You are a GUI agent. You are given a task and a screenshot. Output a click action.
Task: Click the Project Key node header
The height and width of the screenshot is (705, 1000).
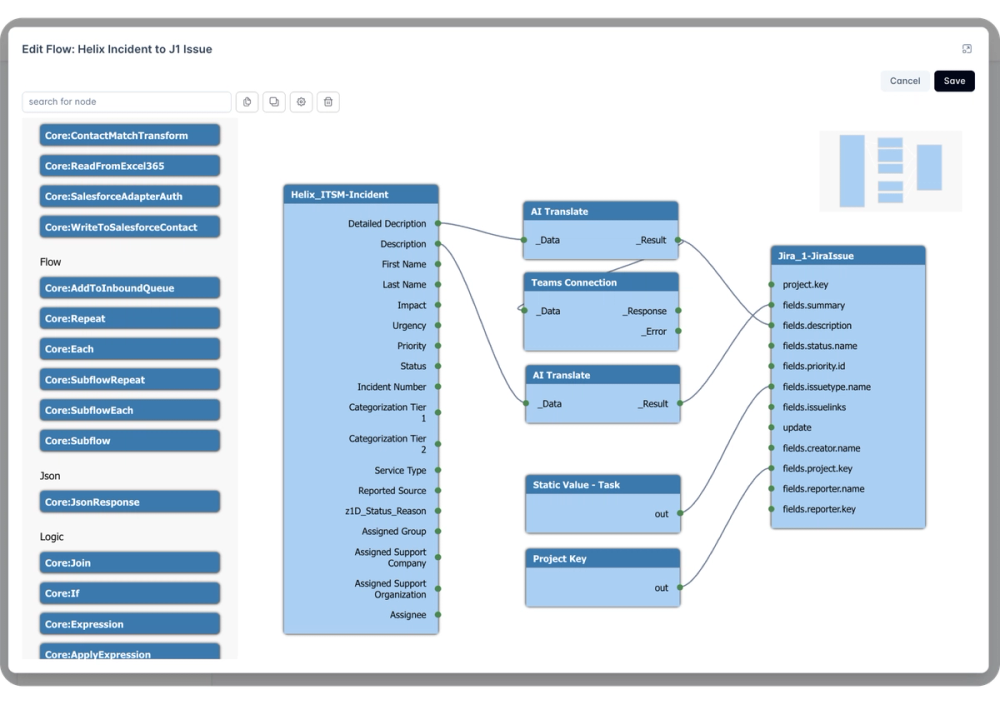pyautogui.click(x=603, y=559)
